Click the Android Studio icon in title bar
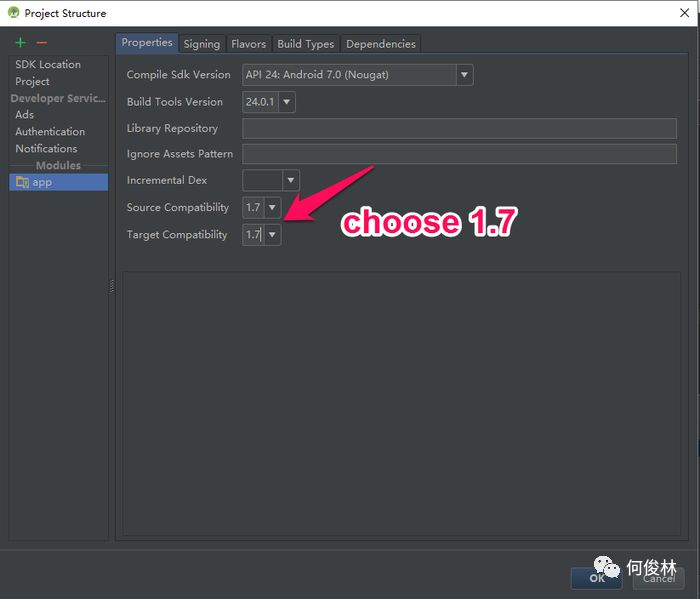 click(13, 12)
